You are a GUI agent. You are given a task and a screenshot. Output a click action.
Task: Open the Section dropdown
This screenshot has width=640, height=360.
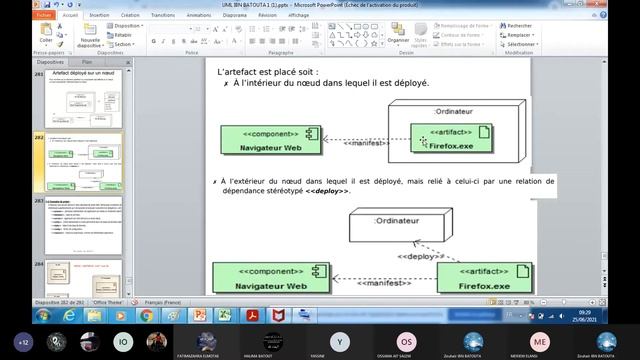121,44
